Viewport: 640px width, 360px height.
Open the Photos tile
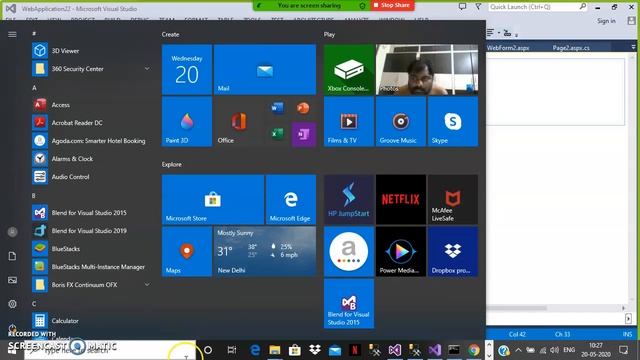click(427, 70)
